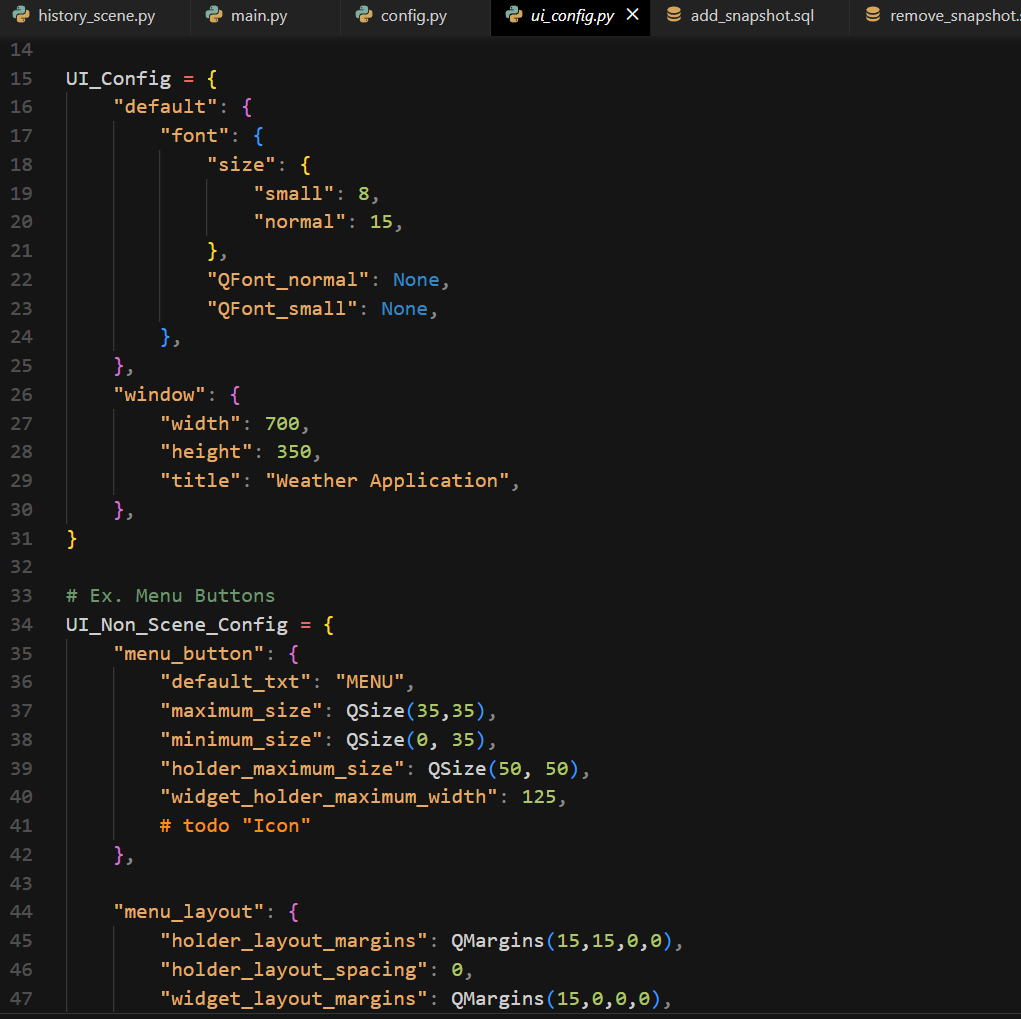The height and width of the screenshot is (1019, 1021).
Task: Click the database icon on add_snapshot.sql tab
Action: 673,16
